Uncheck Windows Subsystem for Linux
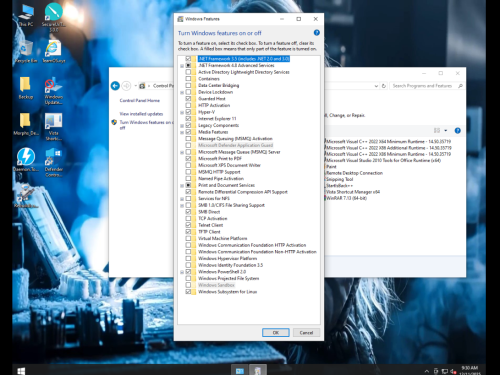This screenshot has height=375, width=500. pyautogui.click(x=188, y=292)
